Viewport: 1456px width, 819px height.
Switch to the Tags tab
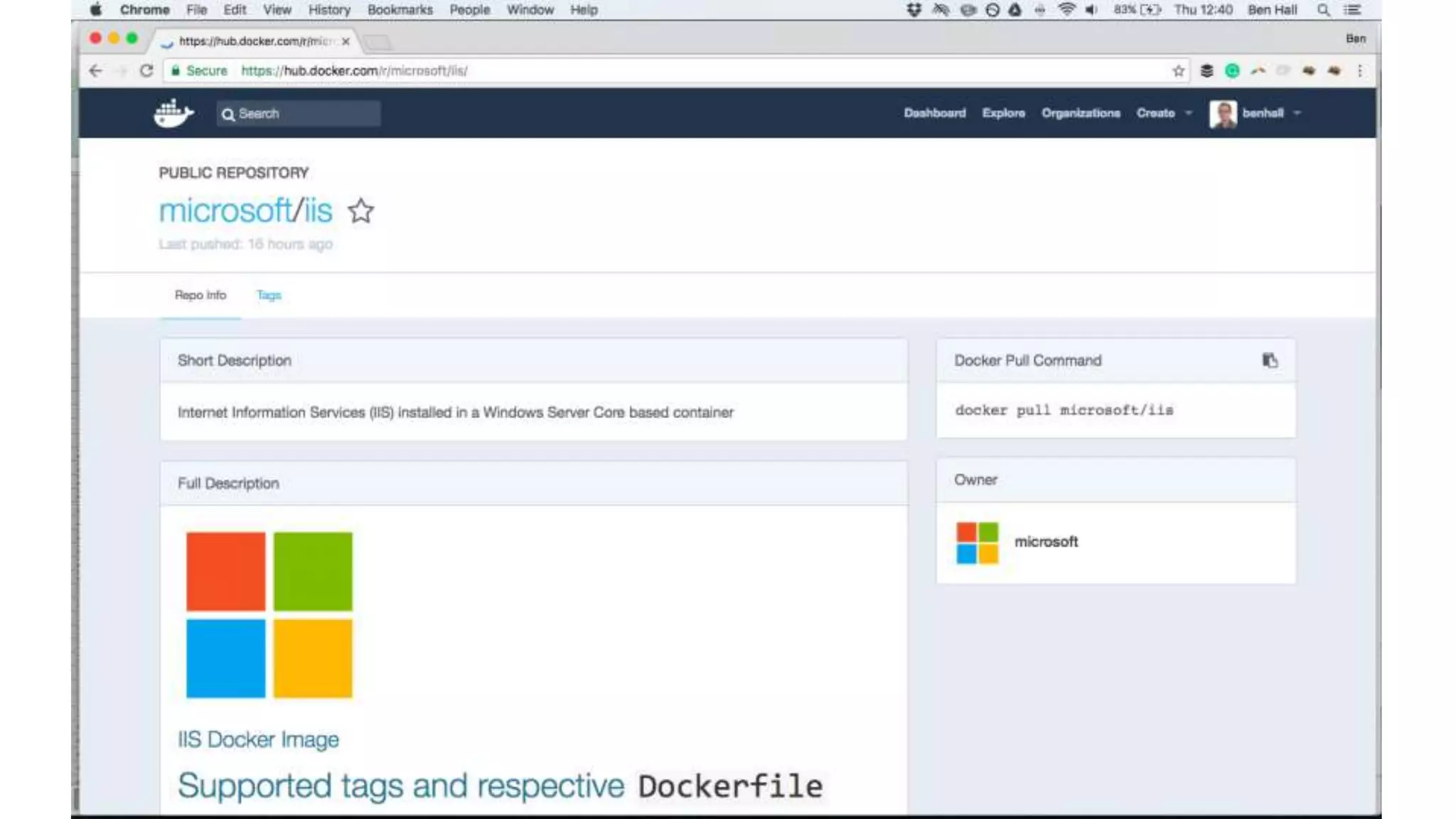pyautogui.click(x=269, y=295)
